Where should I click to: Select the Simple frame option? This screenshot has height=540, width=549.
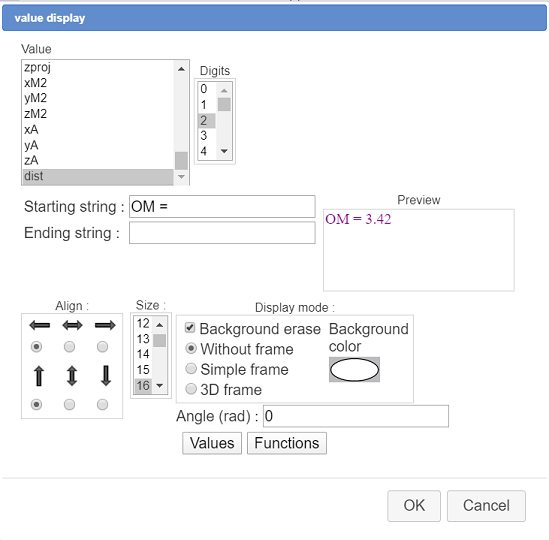point(191,368)
